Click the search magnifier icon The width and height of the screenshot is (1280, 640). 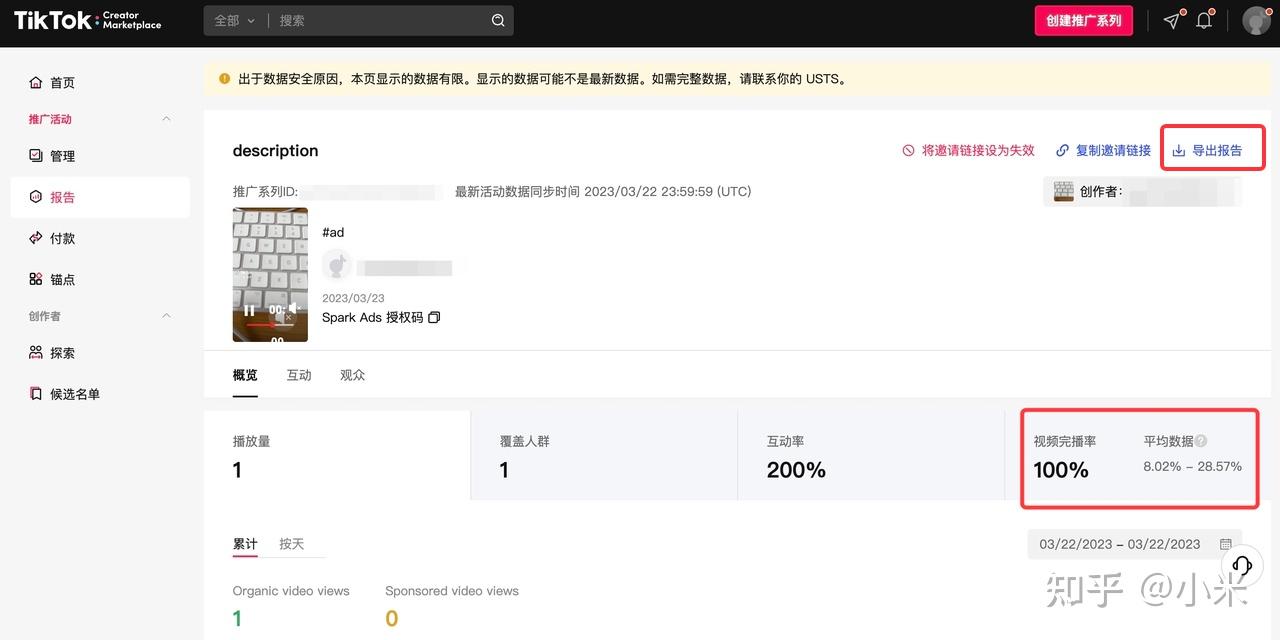click(x=498, y=20)
